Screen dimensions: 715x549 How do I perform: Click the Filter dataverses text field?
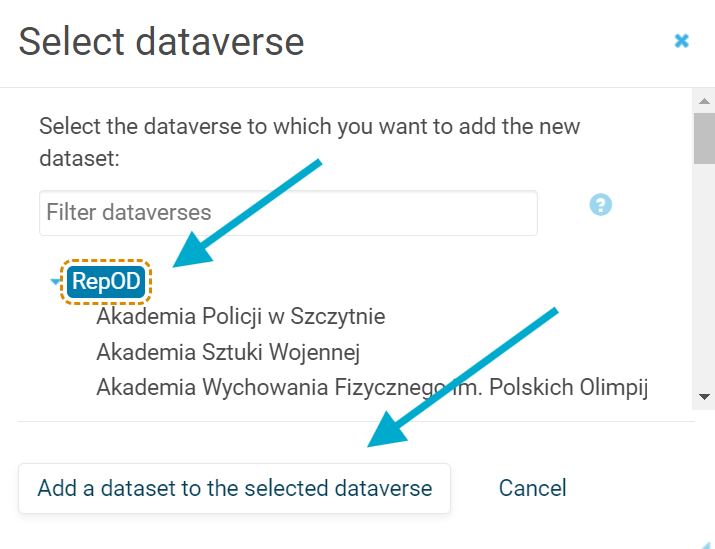pyautogui.click(x=288, y=213)
